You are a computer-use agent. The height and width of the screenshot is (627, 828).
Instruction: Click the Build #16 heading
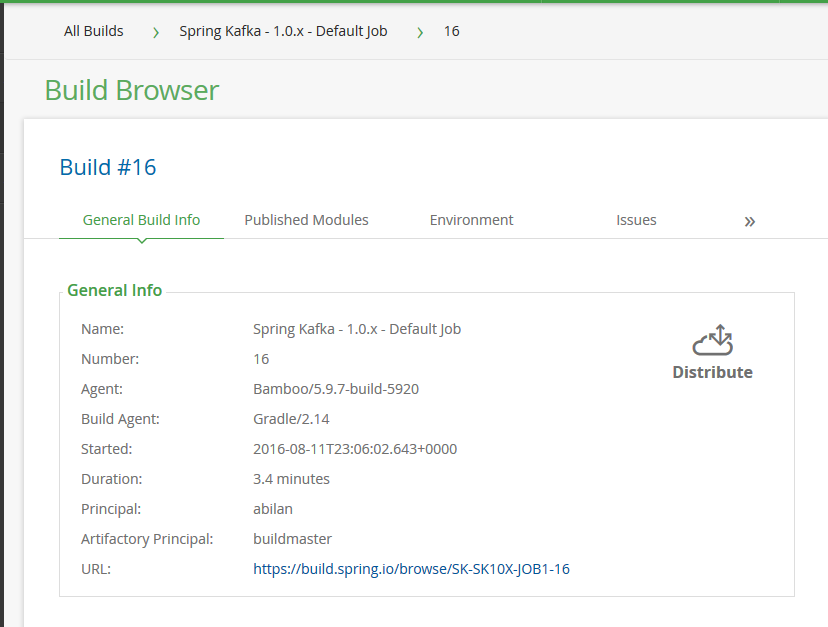tap(108, 167)
